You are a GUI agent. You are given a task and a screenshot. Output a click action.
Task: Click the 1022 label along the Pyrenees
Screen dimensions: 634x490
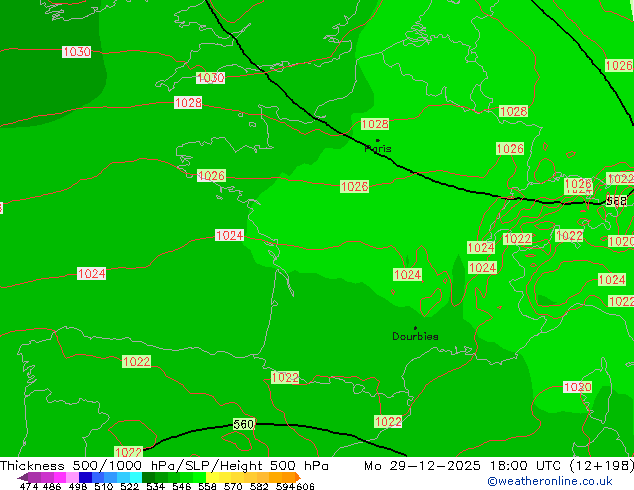[285, 378]
